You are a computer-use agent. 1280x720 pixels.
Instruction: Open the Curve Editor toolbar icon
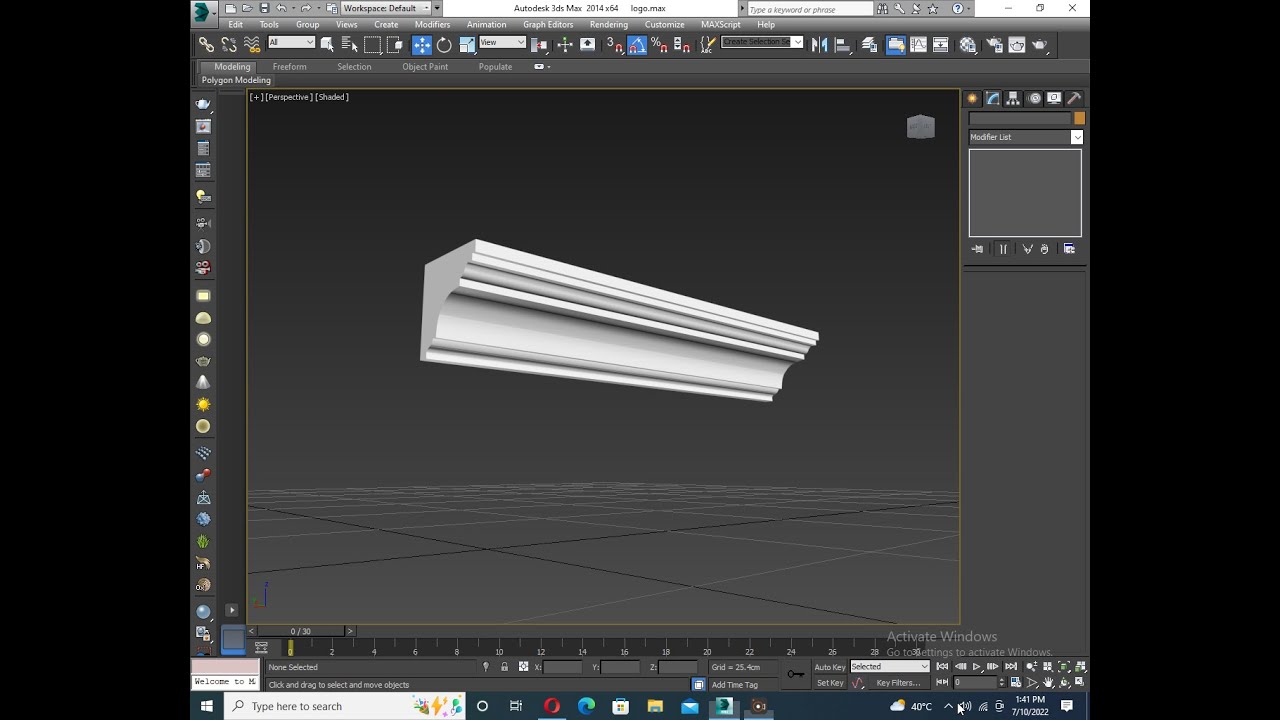coord(918,45)
